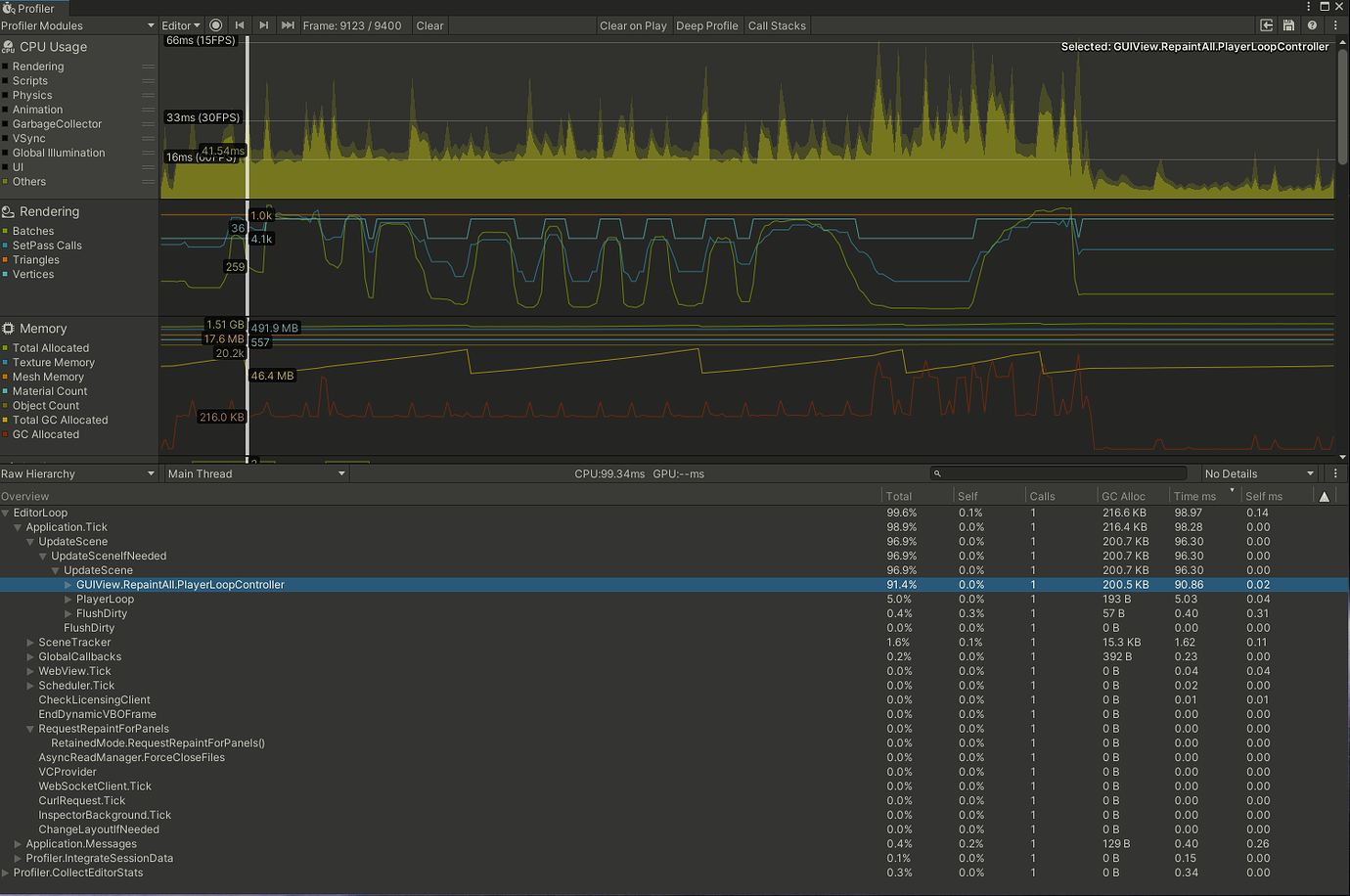The width and height of the screenshot is (1350, 896).
Task: Open the top-right kebab options menu
Action: (1334, 25)
